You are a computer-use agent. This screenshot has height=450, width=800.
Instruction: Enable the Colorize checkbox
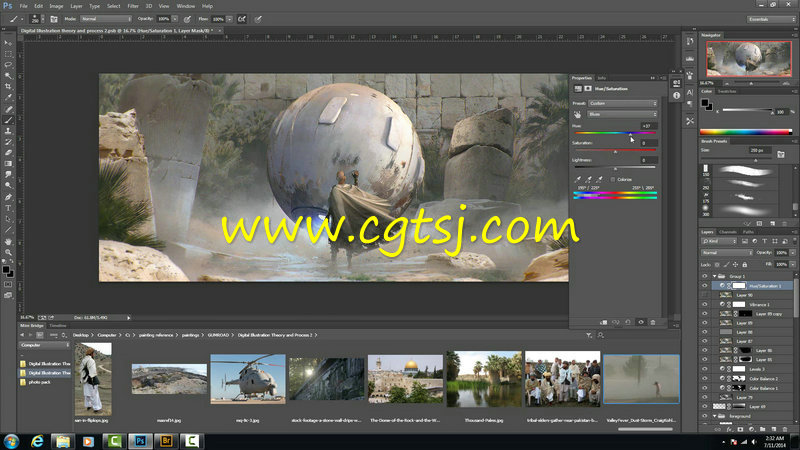[613, 180]
